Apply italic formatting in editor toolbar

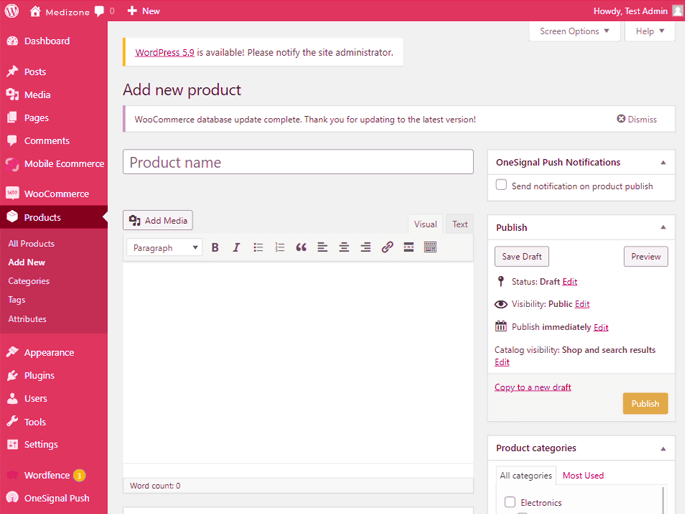[236, 247]
